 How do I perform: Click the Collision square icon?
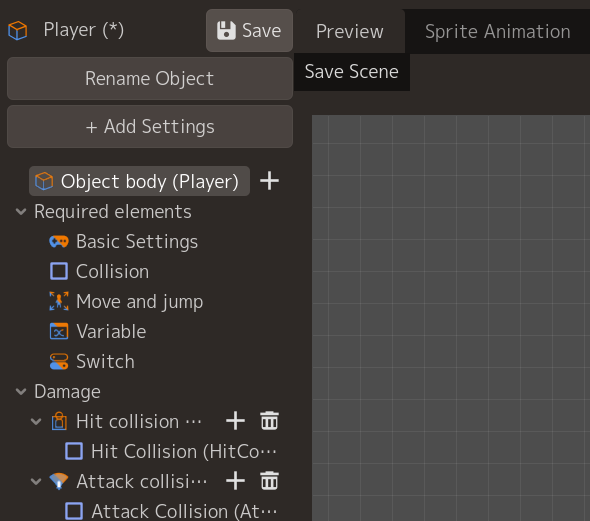59,271
